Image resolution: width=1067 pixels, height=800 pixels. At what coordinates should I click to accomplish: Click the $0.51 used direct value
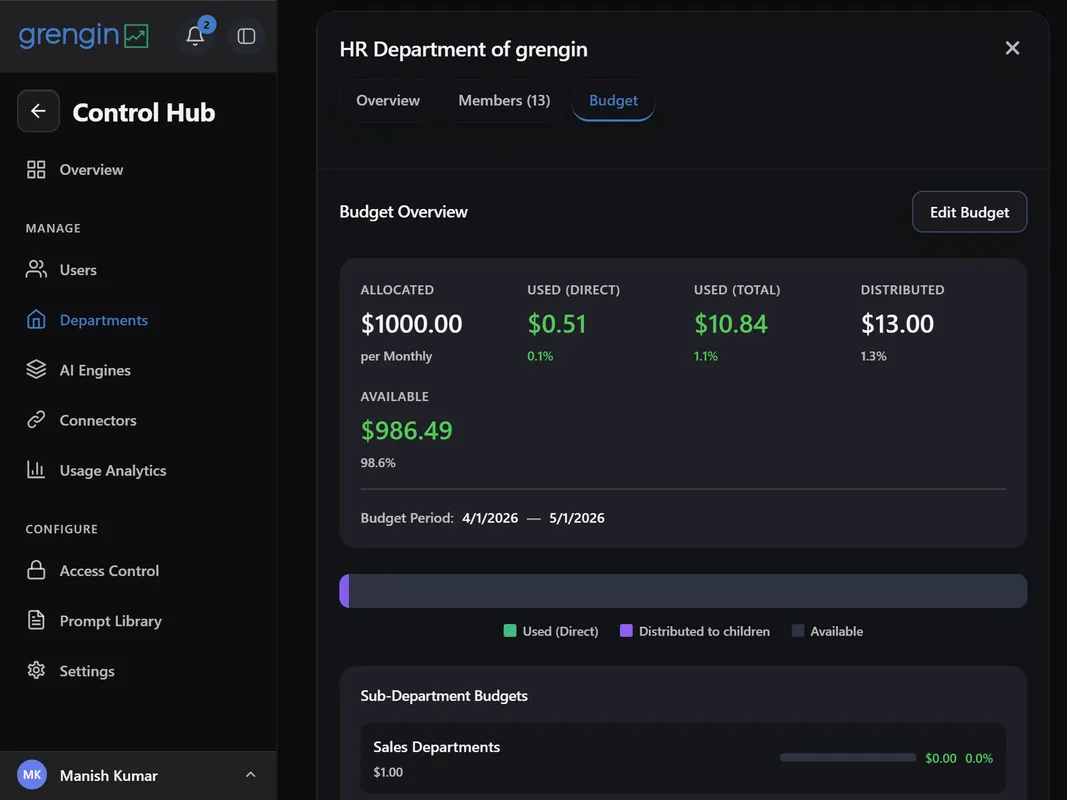557,324
